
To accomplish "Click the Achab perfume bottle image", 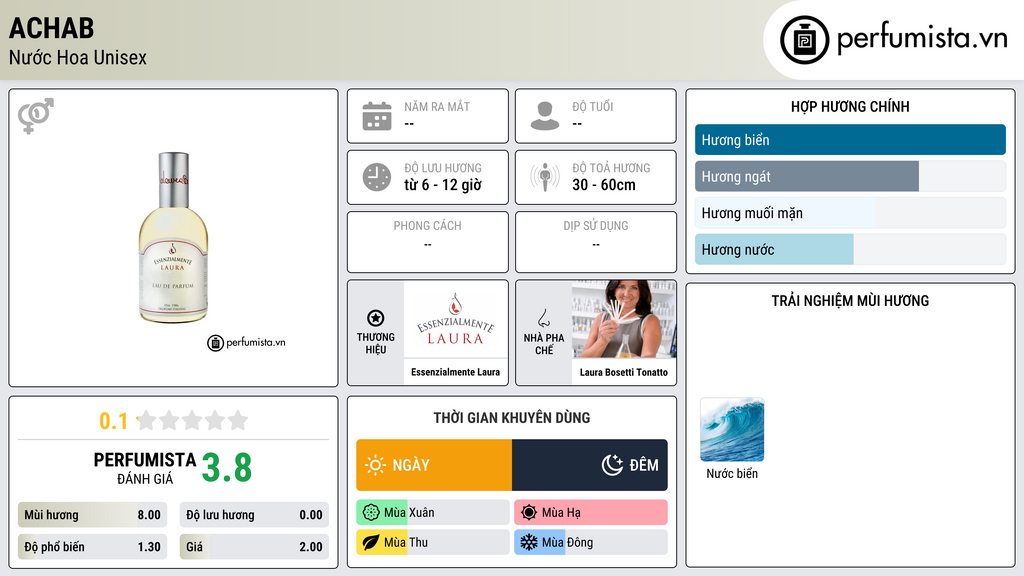I will pos(173,238).
